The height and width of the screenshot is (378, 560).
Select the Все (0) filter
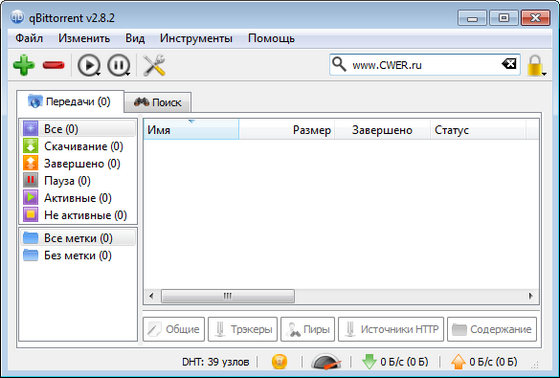78,129
